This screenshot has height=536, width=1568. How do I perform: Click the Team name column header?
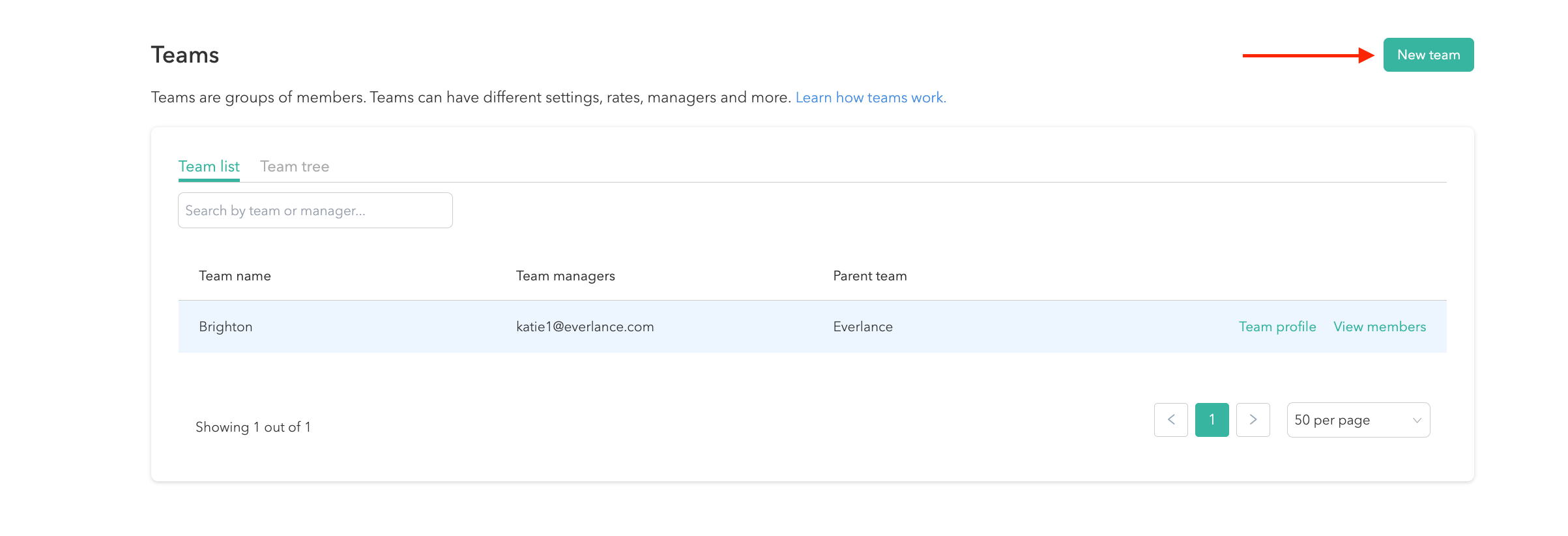tap(235, 276)
